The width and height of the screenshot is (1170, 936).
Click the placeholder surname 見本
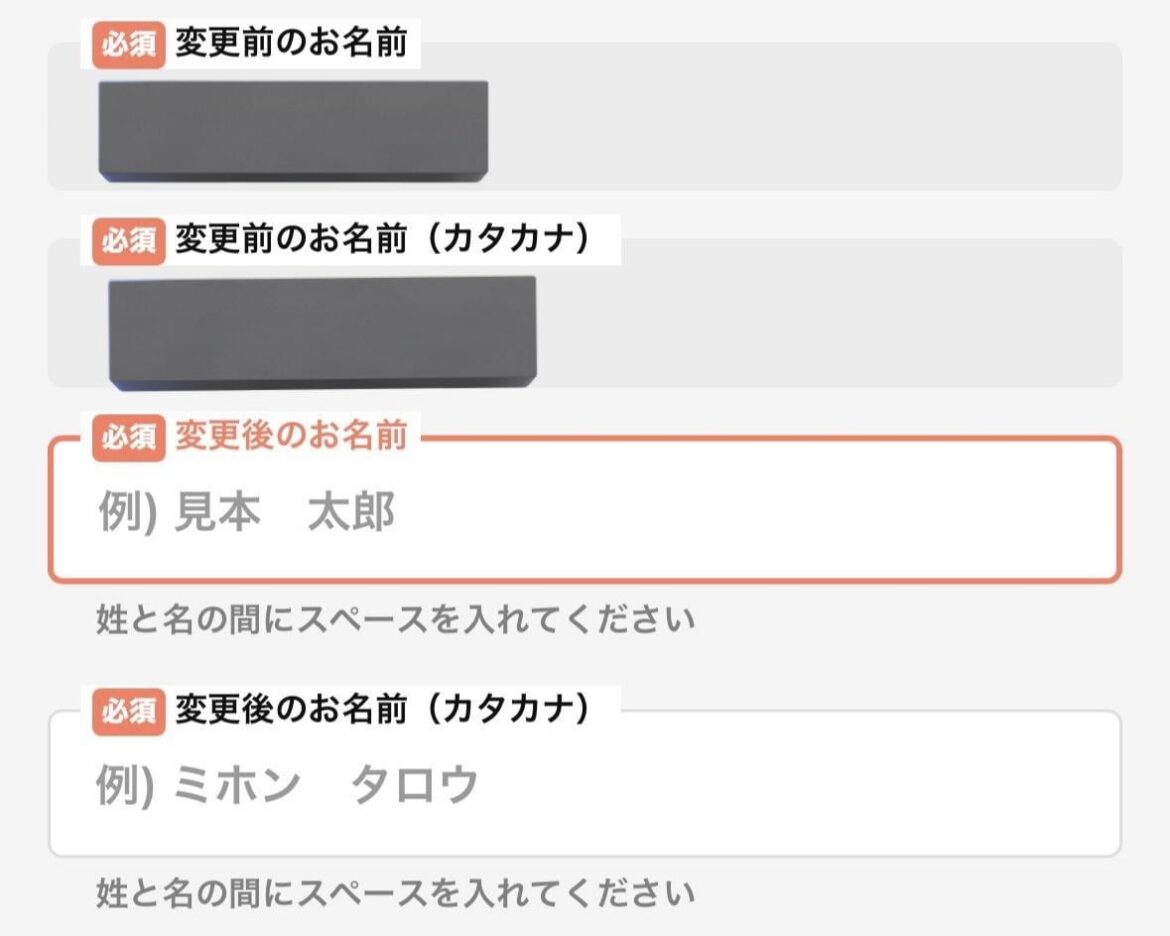tap(217, 513)
